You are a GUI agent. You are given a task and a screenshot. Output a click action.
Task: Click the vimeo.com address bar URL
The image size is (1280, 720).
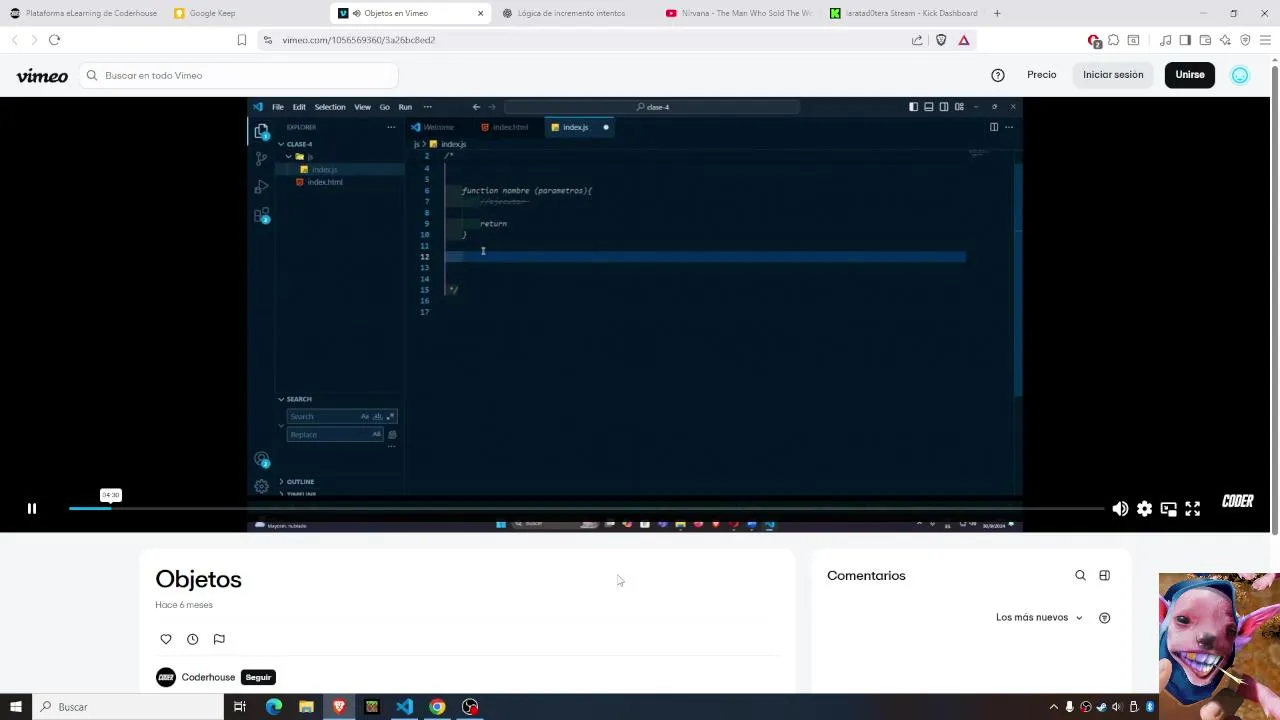pos(358,40)
